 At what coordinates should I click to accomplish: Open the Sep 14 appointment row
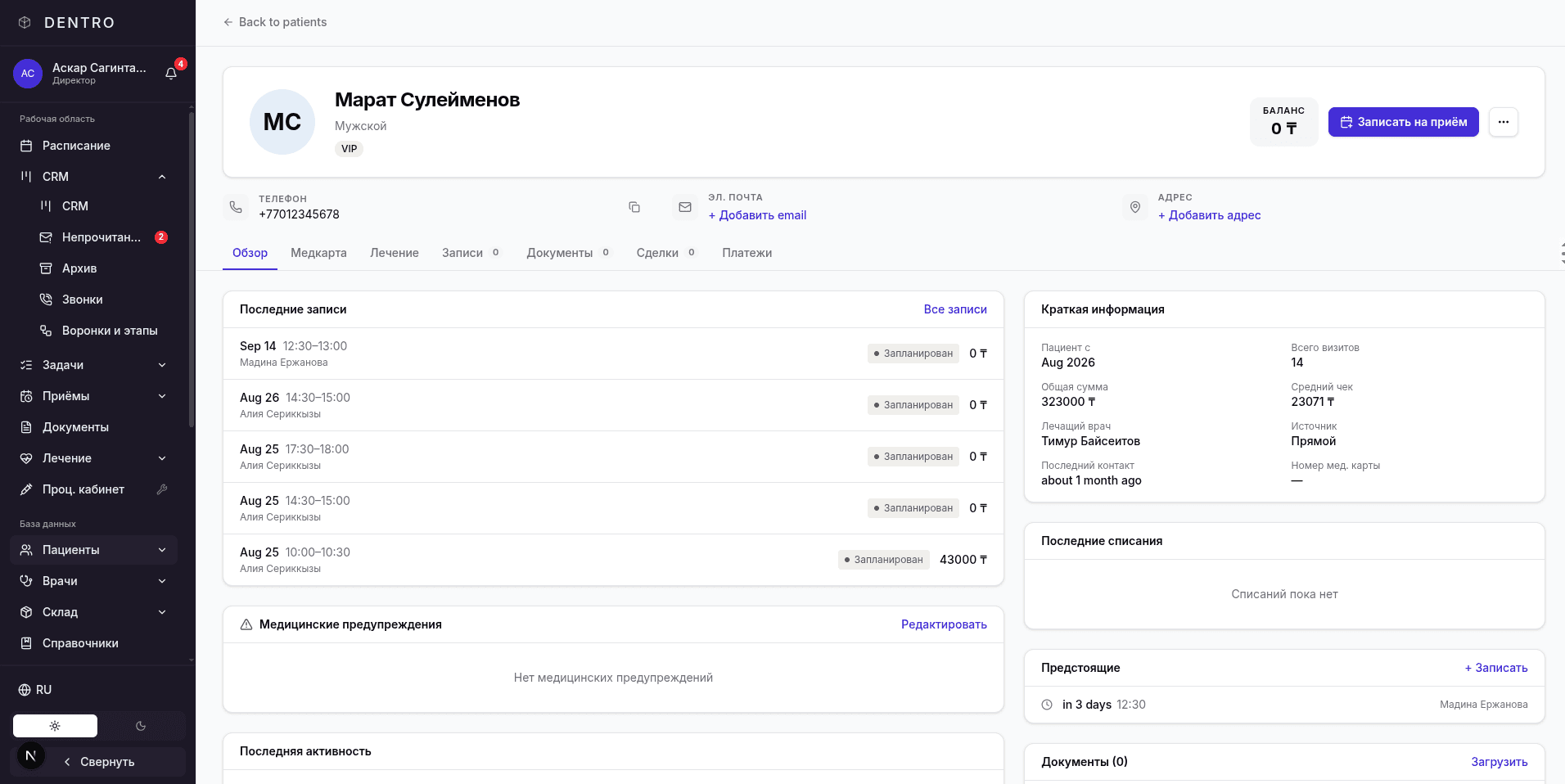pos(613,354)
